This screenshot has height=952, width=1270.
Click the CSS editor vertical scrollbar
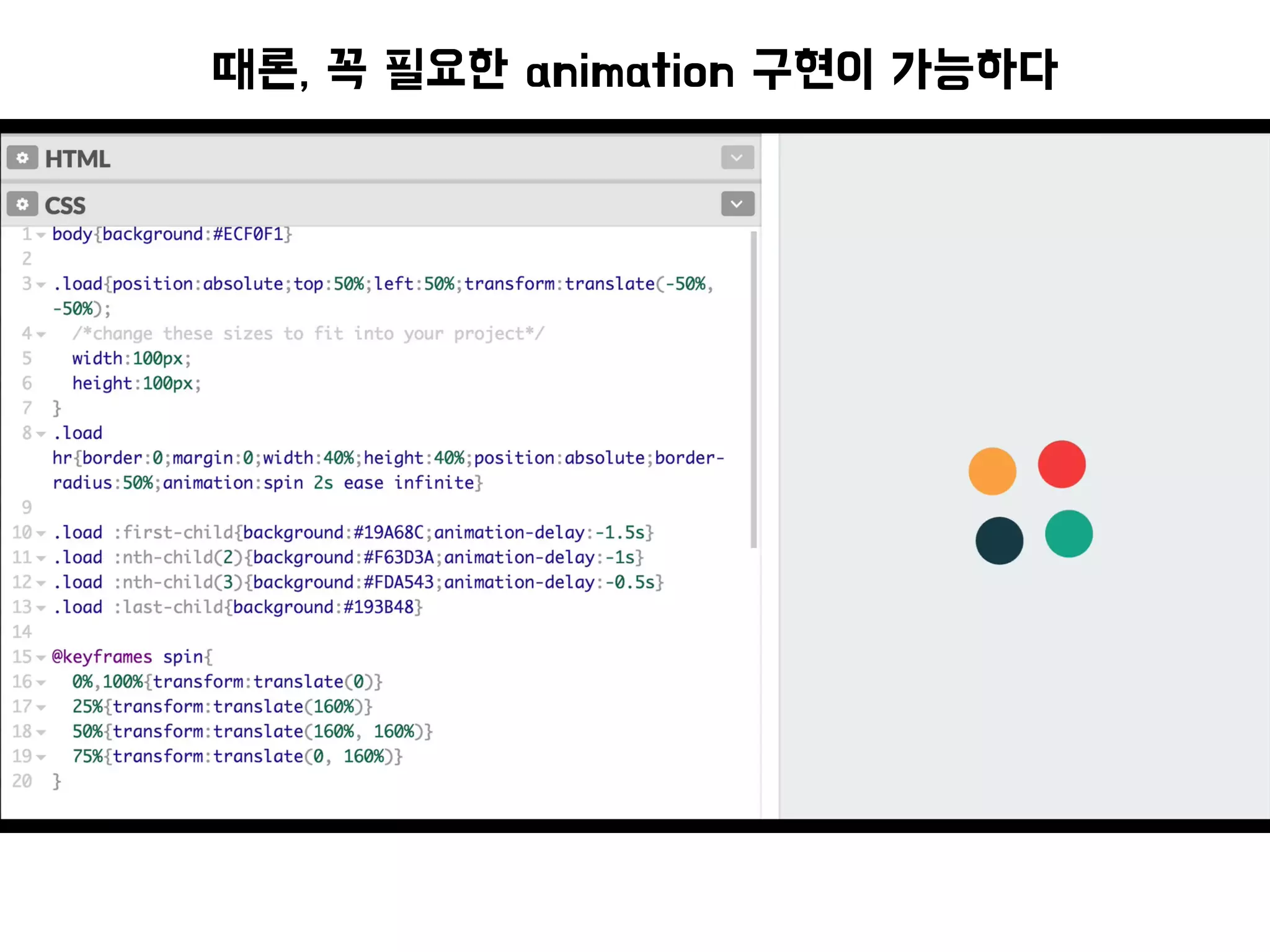pos(753,390)
